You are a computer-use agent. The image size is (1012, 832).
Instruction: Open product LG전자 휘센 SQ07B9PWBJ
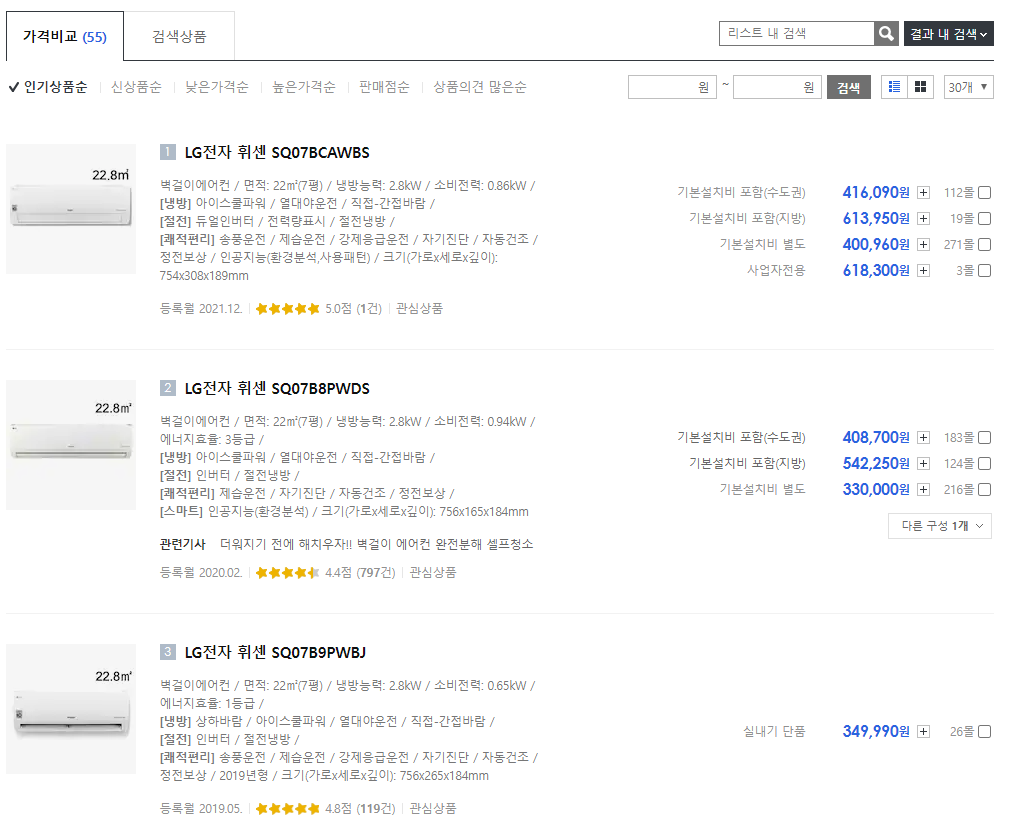click(275, 653)
